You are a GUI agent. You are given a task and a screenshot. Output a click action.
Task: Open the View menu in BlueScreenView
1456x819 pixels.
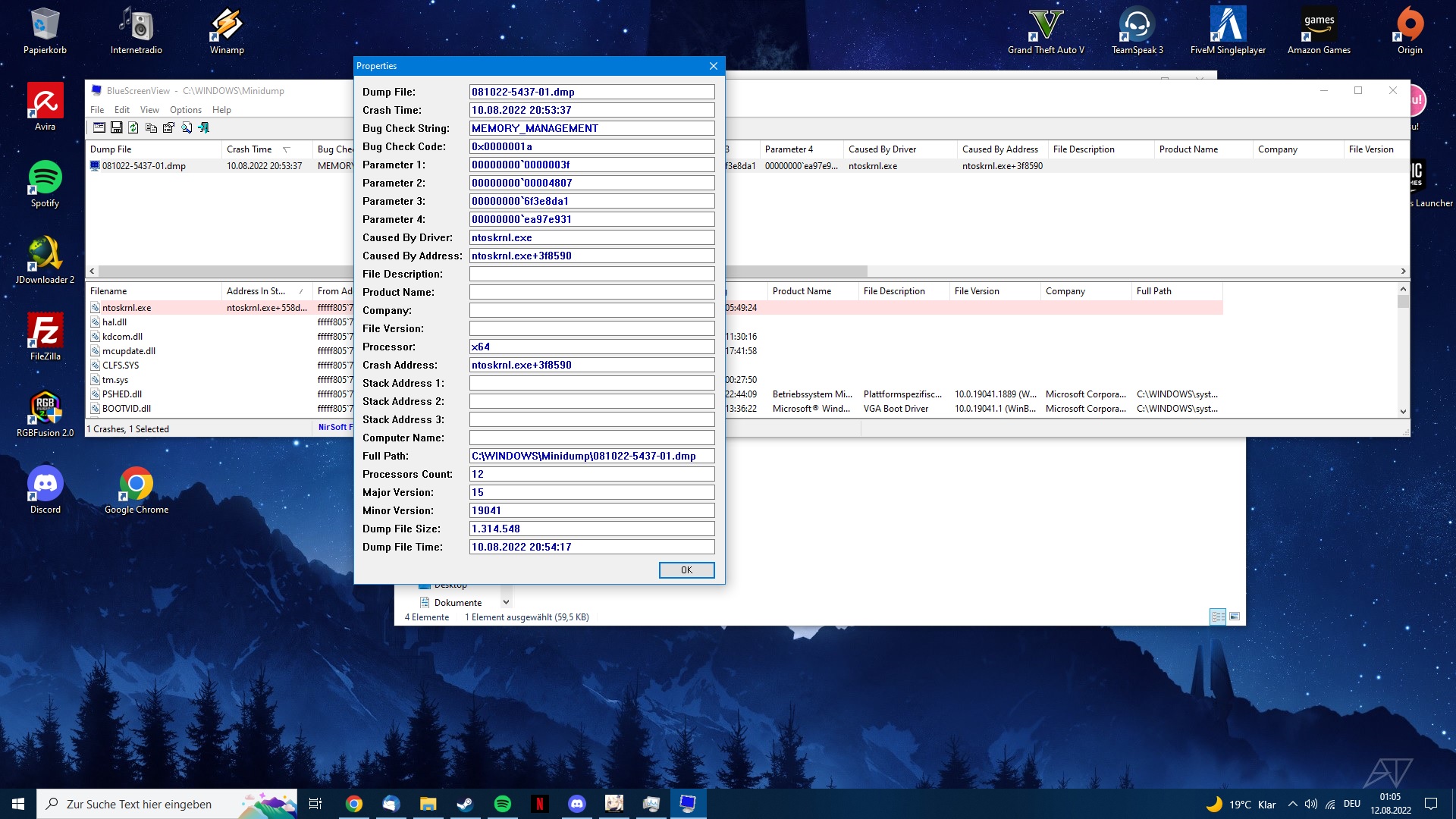coord(149,110)
